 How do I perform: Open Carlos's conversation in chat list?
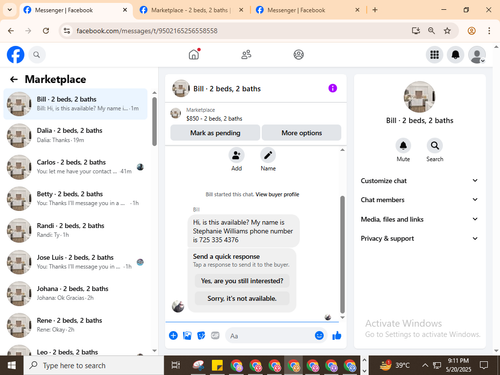(75, 167)
